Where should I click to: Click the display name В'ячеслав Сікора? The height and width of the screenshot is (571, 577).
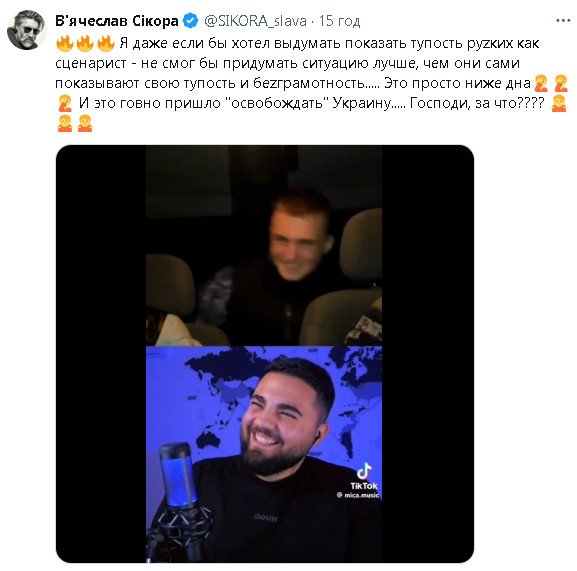tap(117, 21)
